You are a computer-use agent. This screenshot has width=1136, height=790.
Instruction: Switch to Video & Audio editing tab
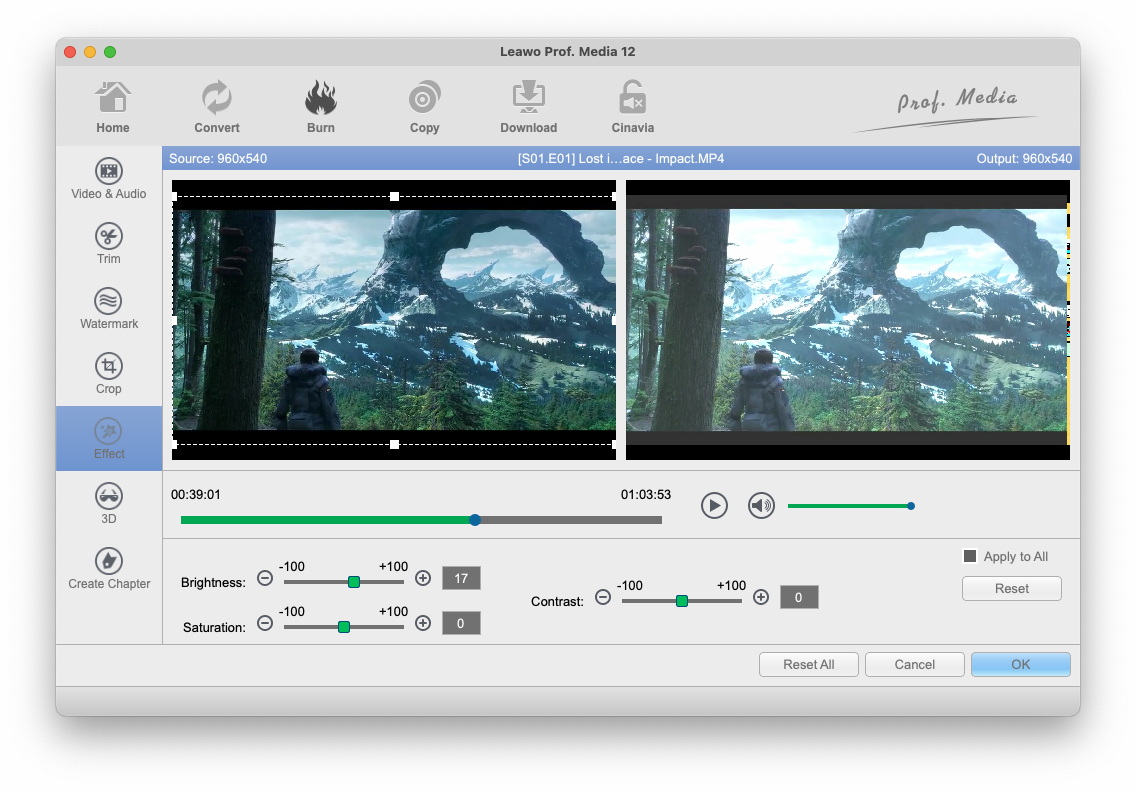[x=109, y=178]
